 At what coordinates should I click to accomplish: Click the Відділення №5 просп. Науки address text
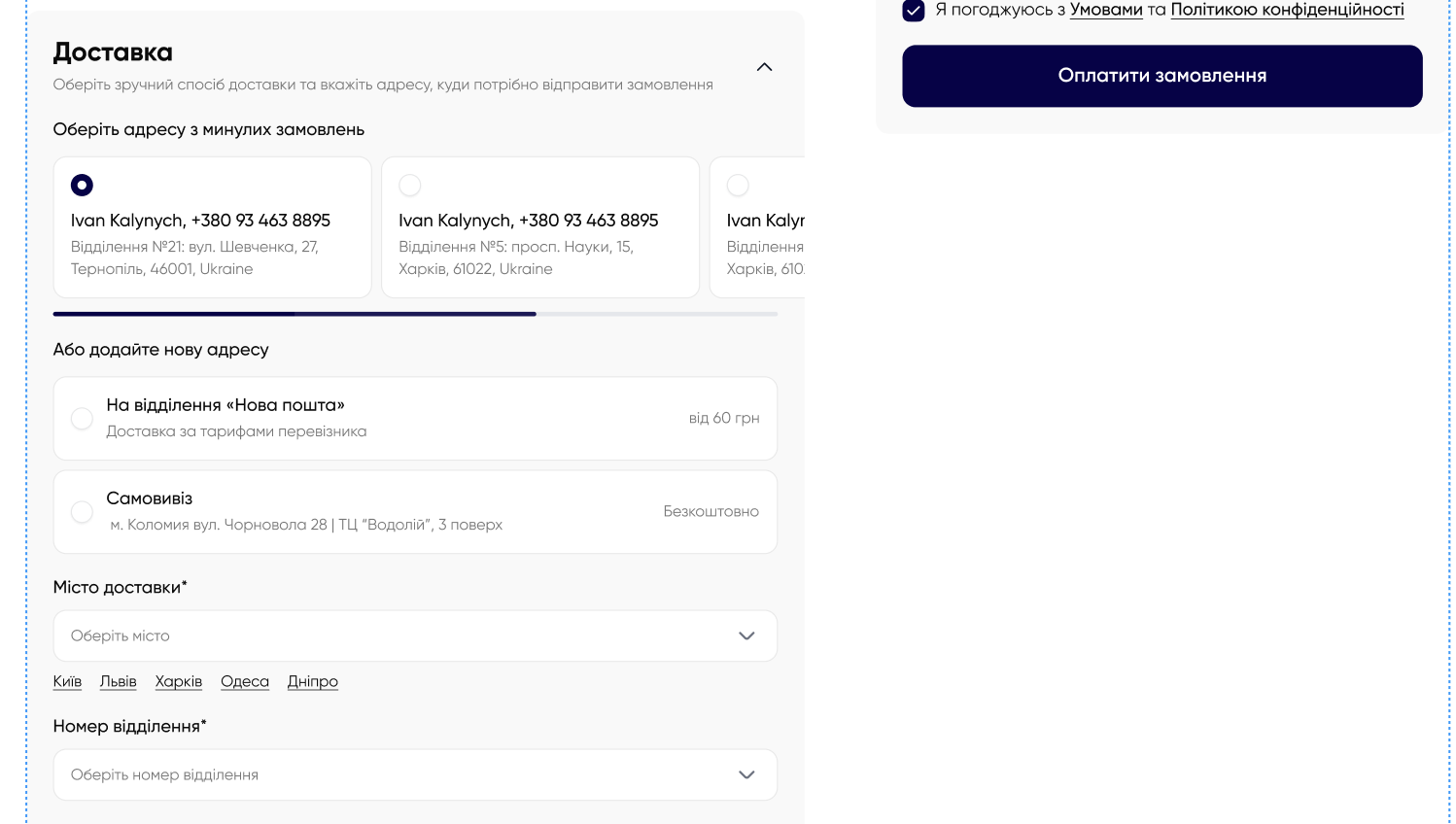tap(516, 257)
